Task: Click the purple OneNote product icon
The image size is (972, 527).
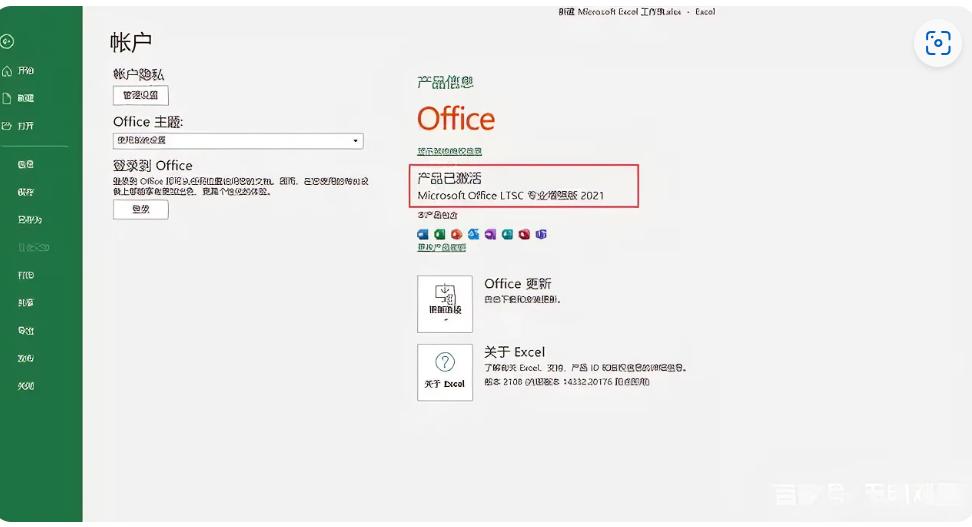Action: pyautogui.click(x=490, y=234)
